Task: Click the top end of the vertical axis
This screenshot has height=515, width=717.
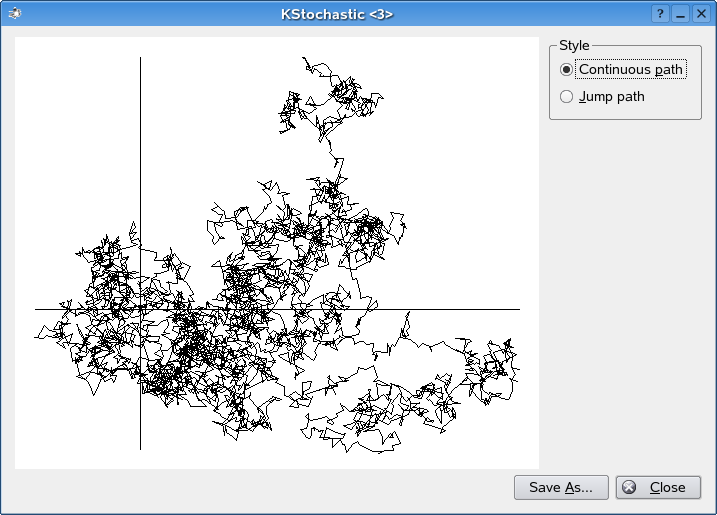Action: coord(140,59)
